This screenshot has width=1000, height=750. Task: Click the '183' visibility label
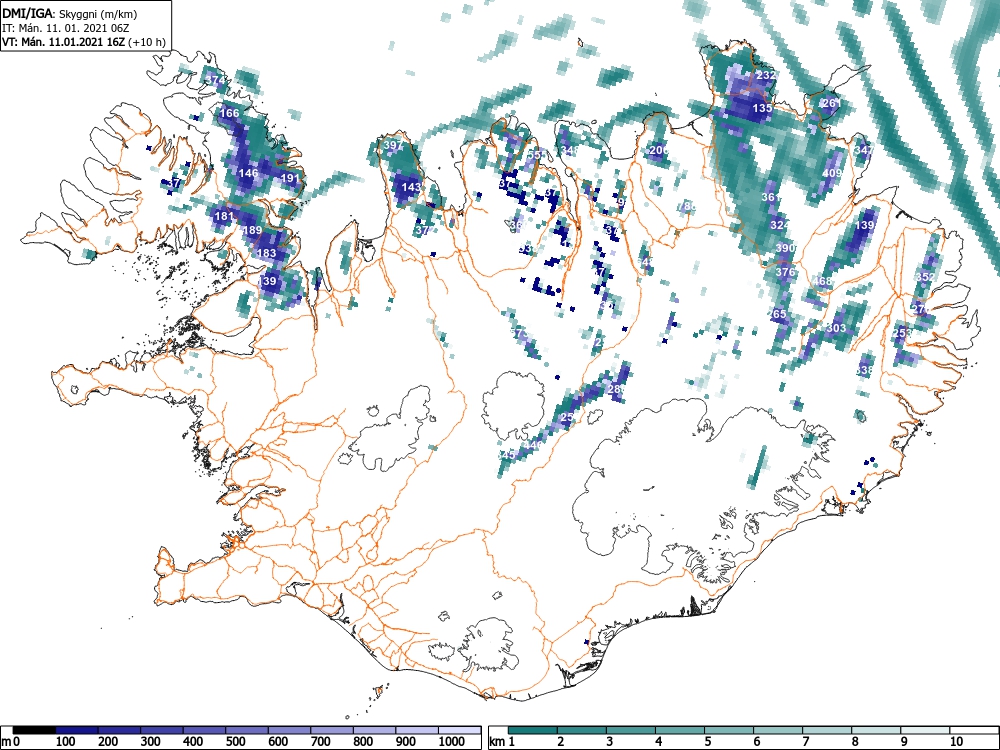point(266,253)
